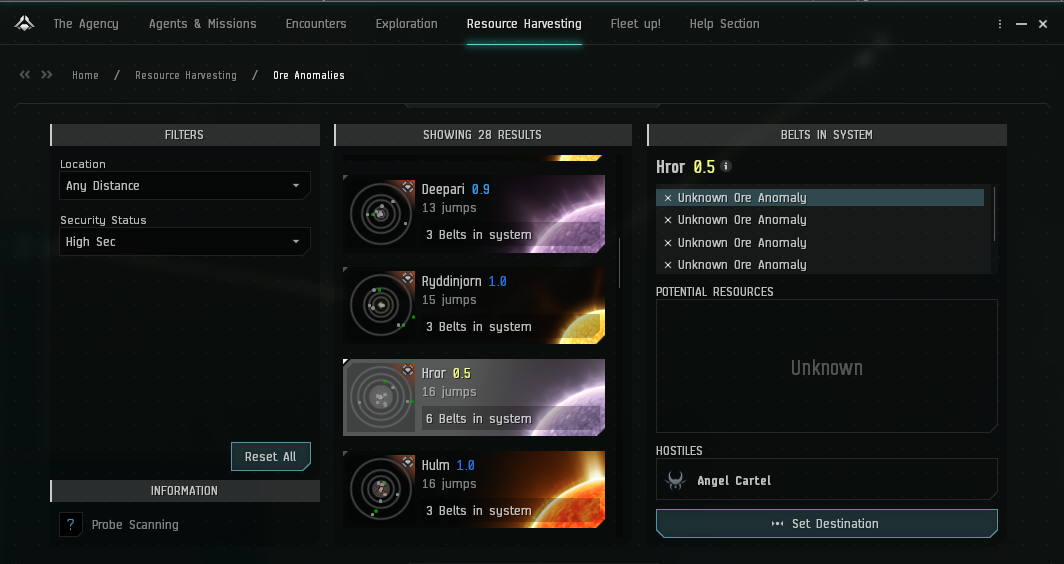This screenshot has height=564, width=1064.
Task: Click the Agency logo icon
Action: (24, 24)
